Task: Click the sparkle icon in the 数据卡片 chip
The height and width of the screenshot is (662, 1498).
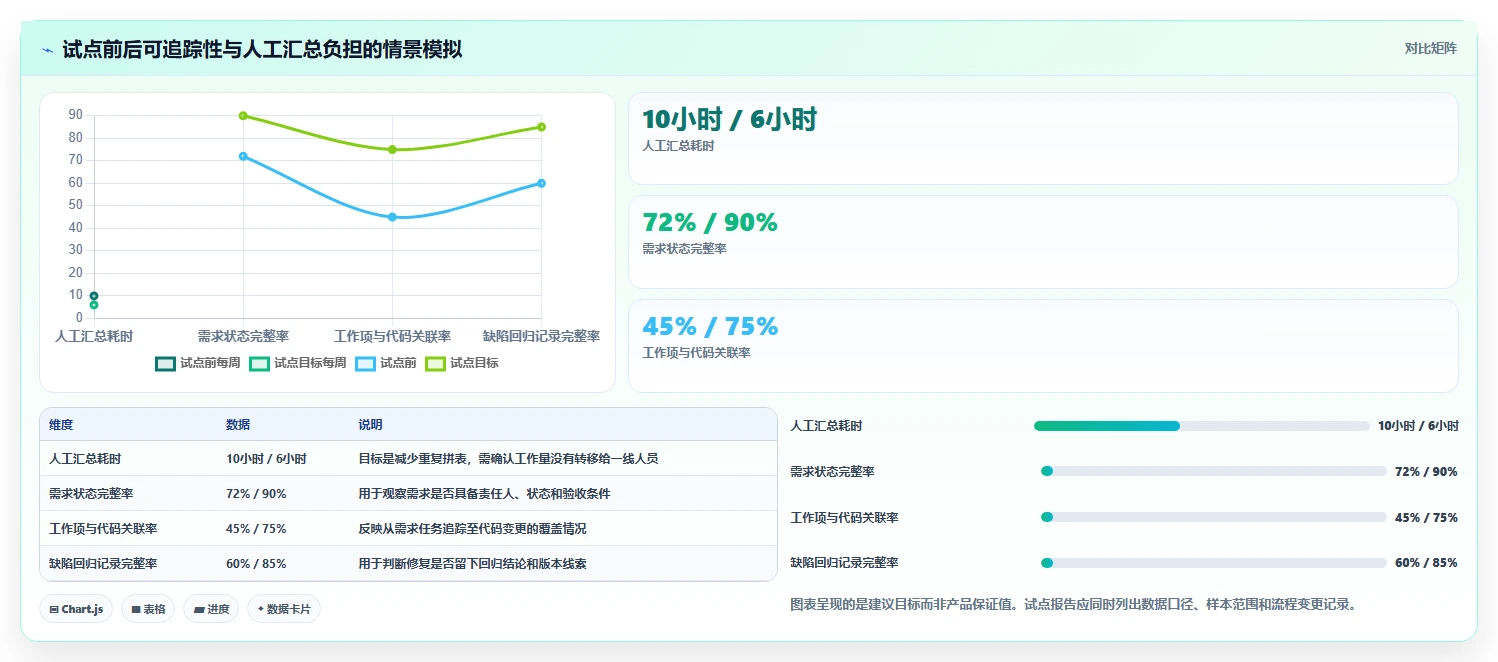Action: 261,609
